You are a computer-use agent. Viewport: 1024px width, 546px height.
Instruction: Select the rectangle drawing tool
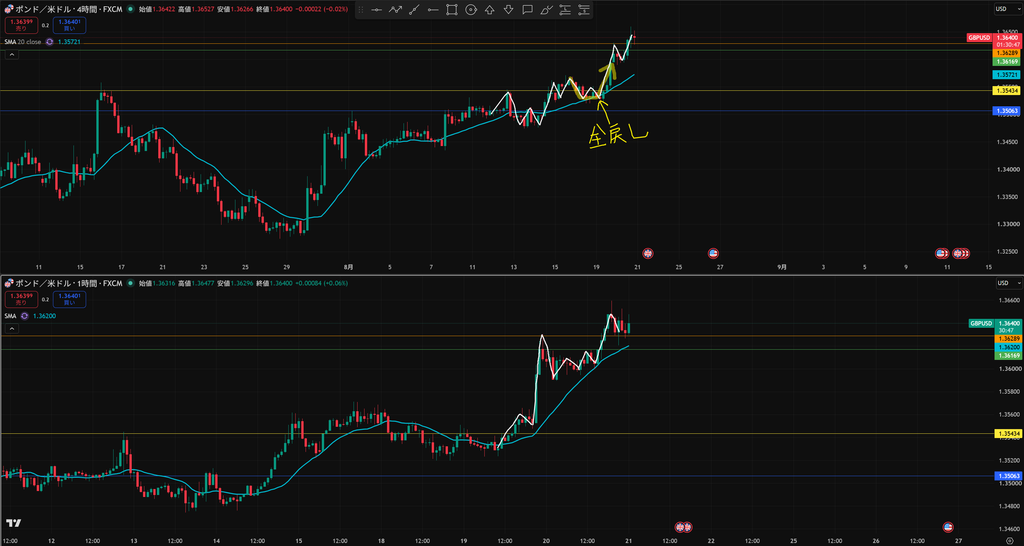click(x=451, y=9)
